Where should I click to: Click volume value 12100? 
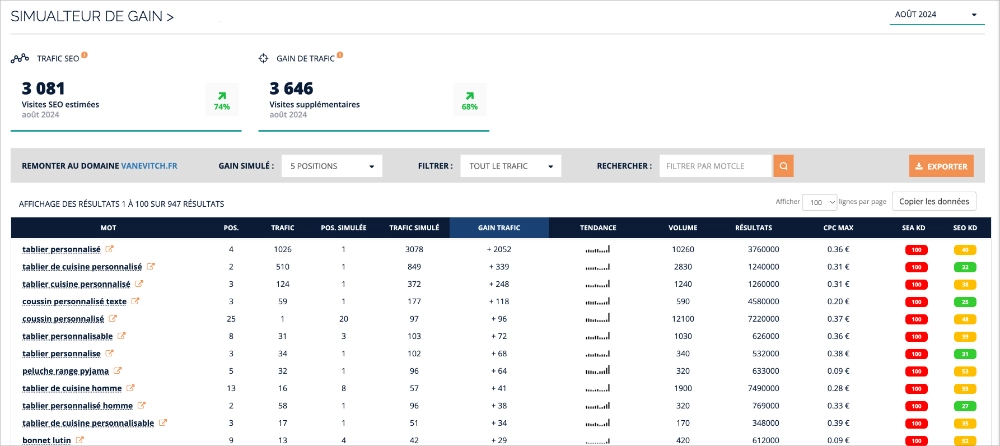[x=683, y=318]
